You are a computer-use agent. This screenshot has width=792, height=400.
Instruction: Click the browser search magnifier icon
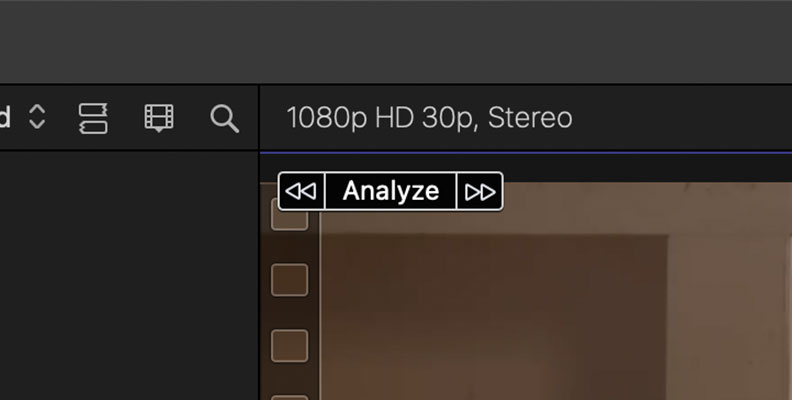pos(224,119)
